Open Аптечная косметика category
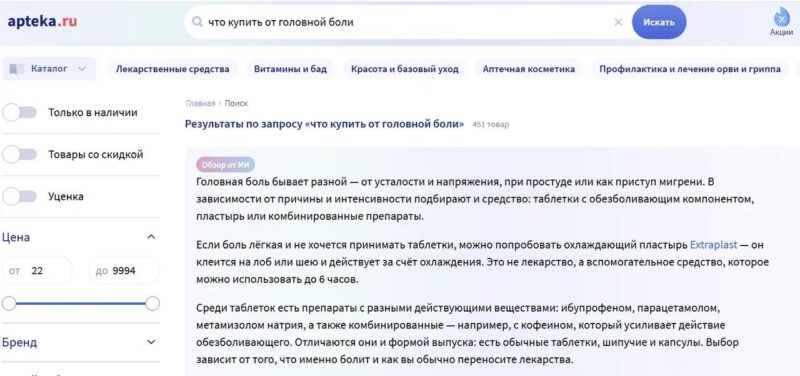Viewport: 800px width, 376px height. pos(529,69)
